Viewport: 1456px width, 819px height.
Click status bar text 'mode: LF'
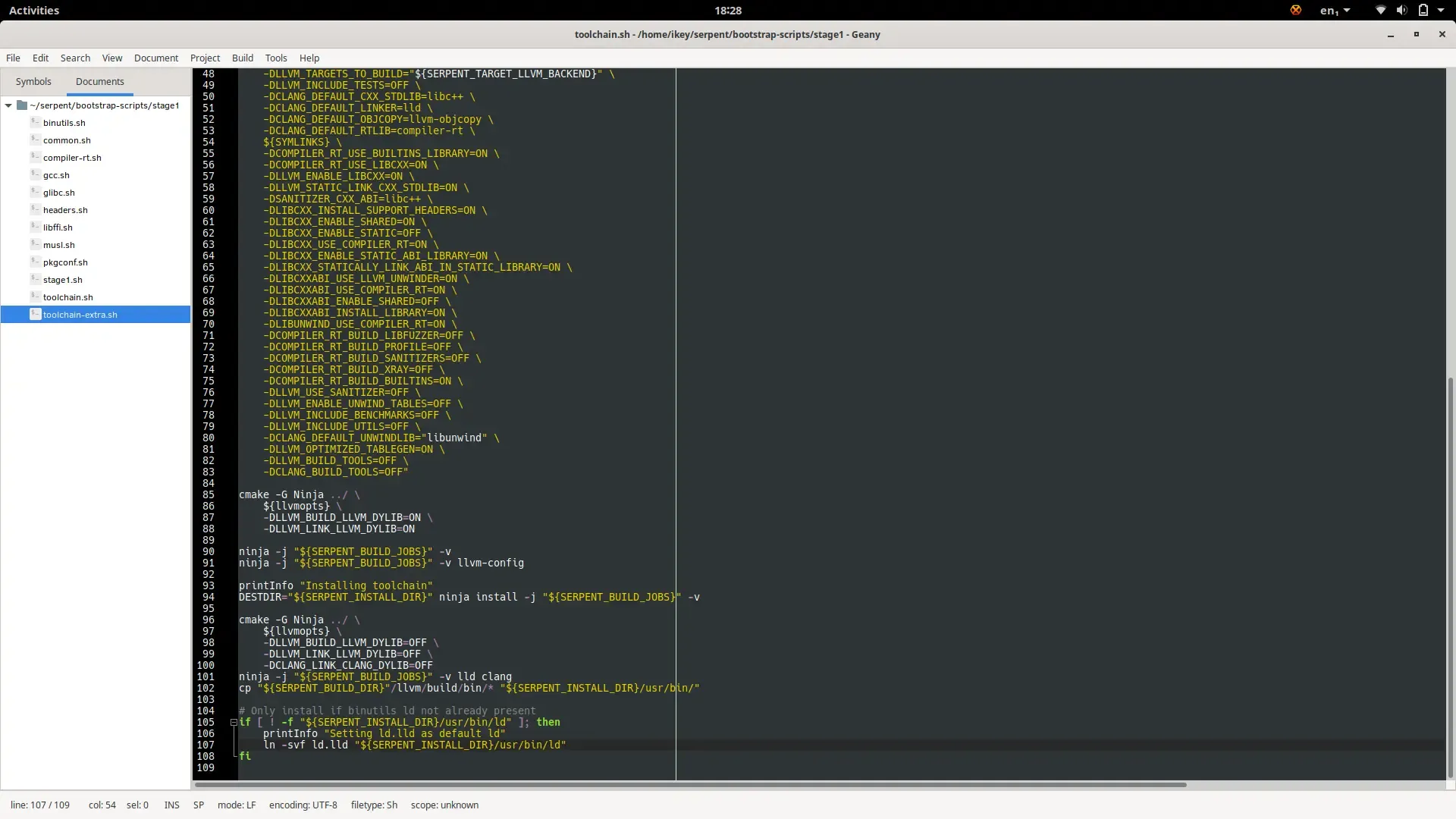point(237,805)
